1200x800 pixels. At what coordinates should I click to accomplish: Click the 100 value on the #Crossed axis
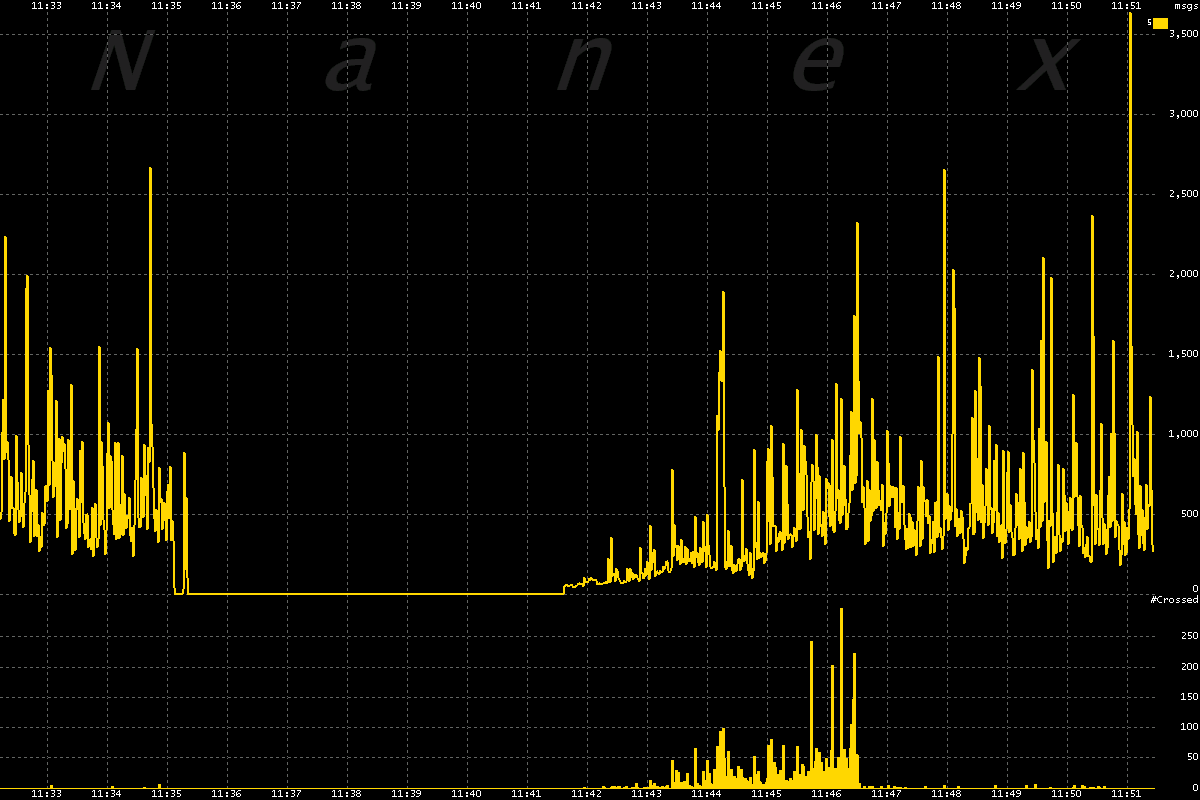[1189, 727]
